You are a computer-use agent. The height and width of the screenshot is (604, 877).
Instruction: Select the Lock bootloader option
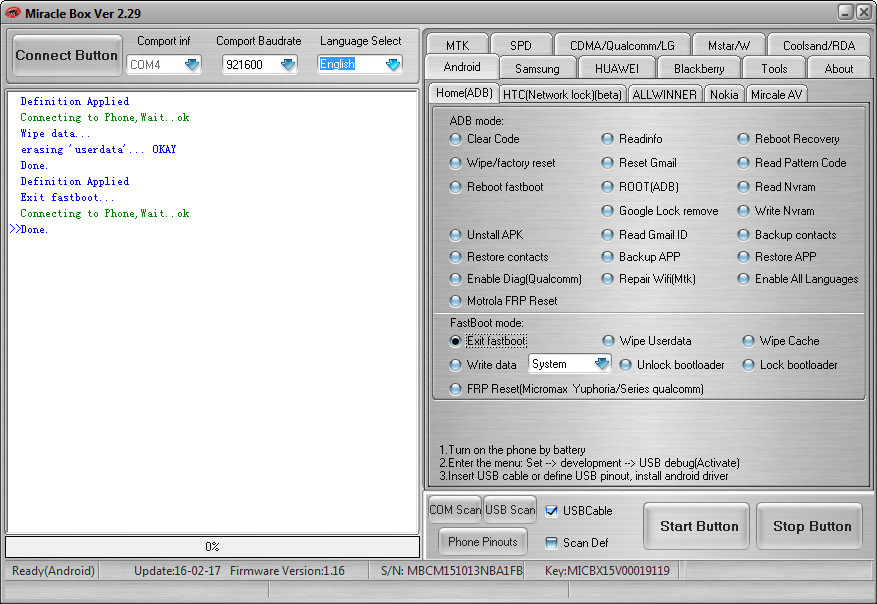coord(790,365)
